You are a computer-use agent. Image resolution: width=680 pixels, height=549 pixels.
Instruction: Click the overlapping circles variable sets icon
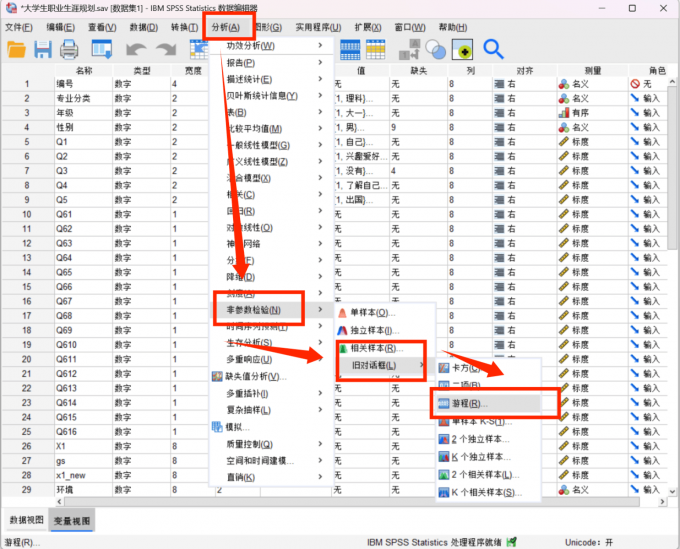(436, 49)
